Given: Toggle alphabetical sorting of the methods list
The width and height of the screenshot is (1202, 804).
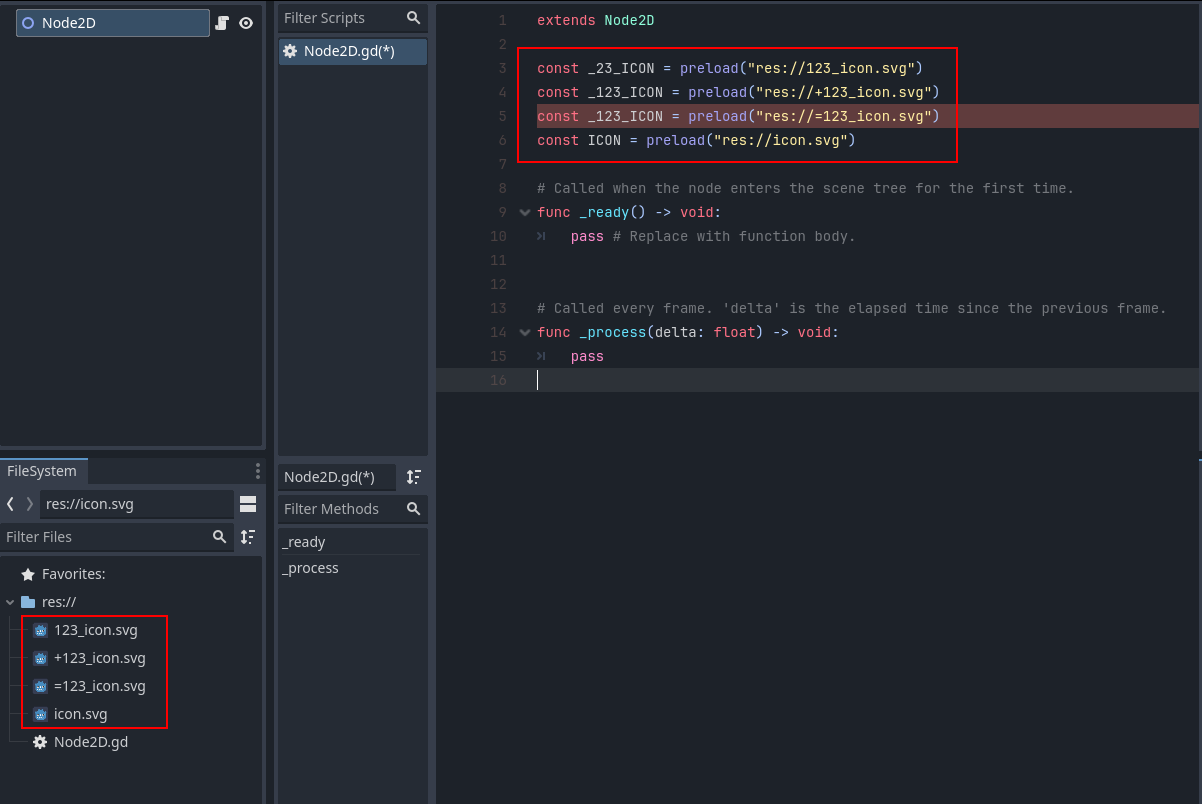Looking at the screenshot, I should tap(413, 477).
